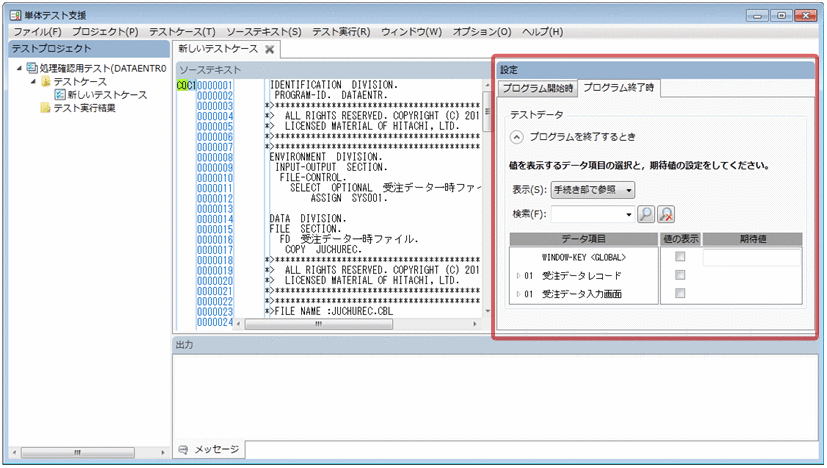Toggle 値の表示 checkbox for 受注データレコード
The height and width of the screenshot is (468, 827).
point(680,275)
